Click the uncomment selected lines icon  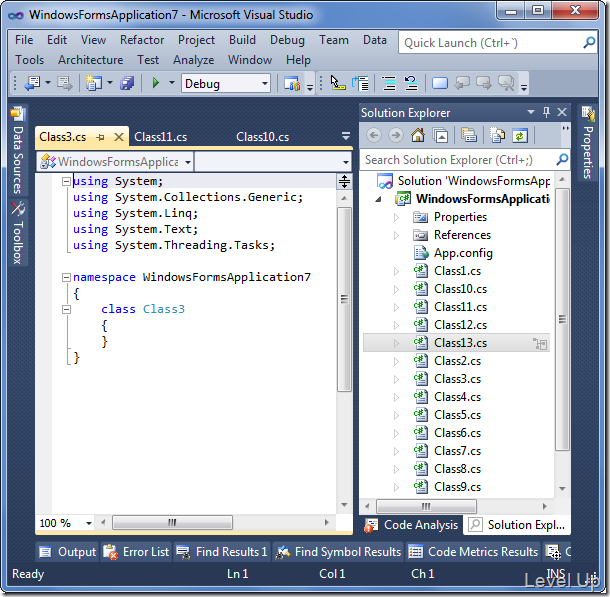(411, 83)
